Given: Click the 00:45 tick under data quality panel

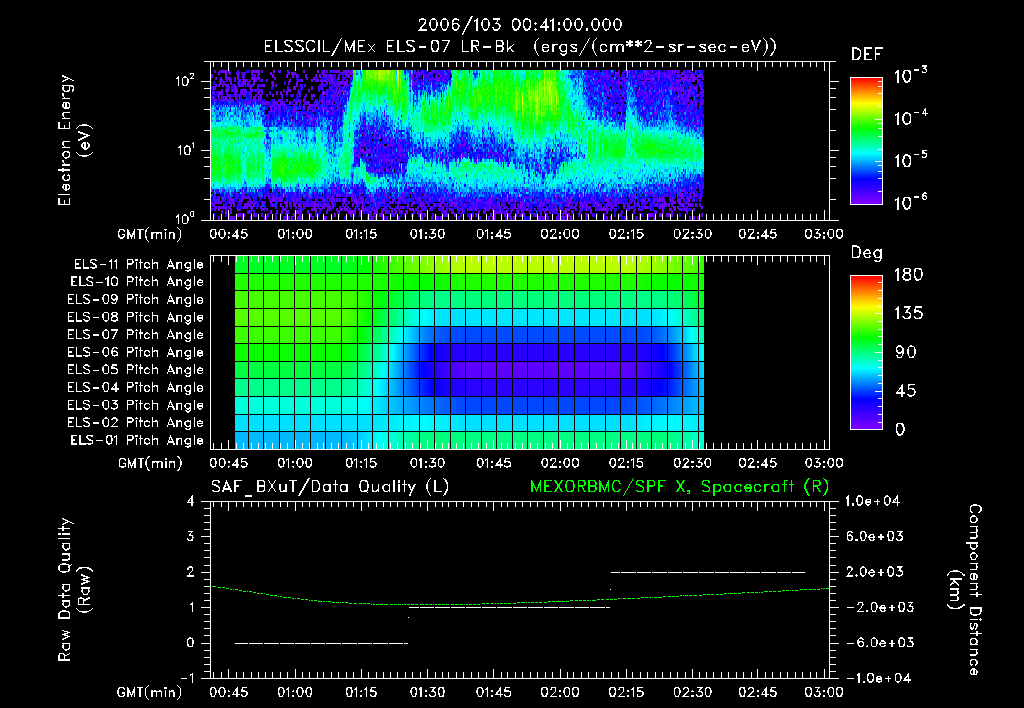Looking at the screenshot, I should pyautogui.click(x=229, y=692).
